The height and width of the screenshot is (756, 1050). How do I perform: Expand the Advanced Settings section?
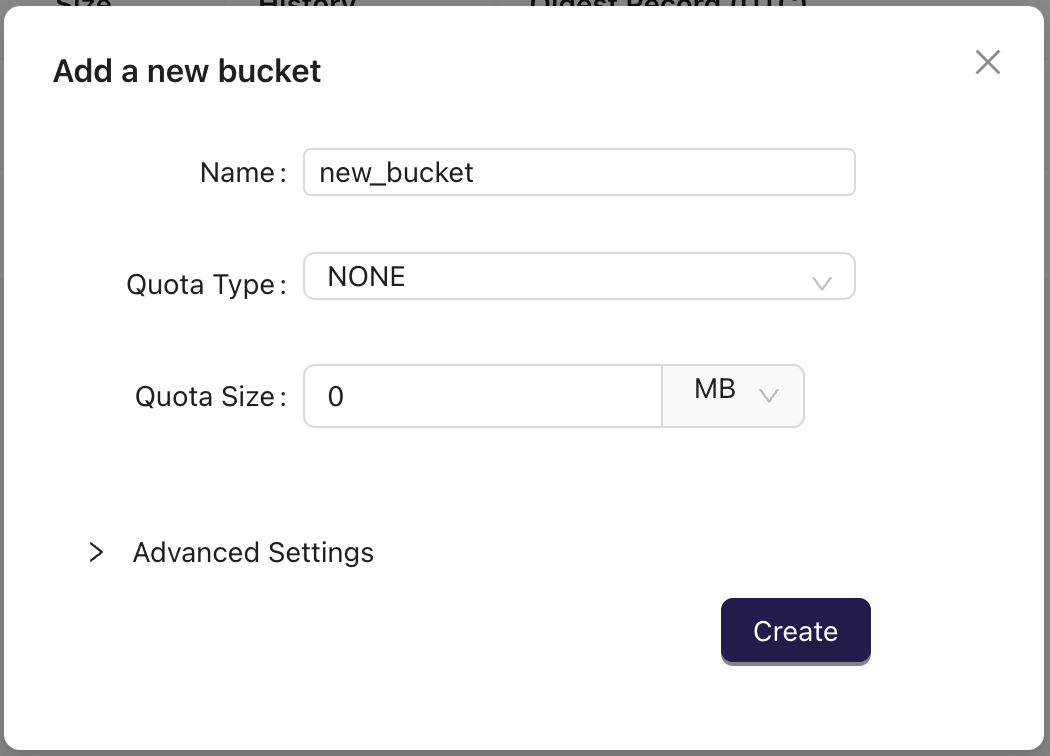(x=253, y=552)
